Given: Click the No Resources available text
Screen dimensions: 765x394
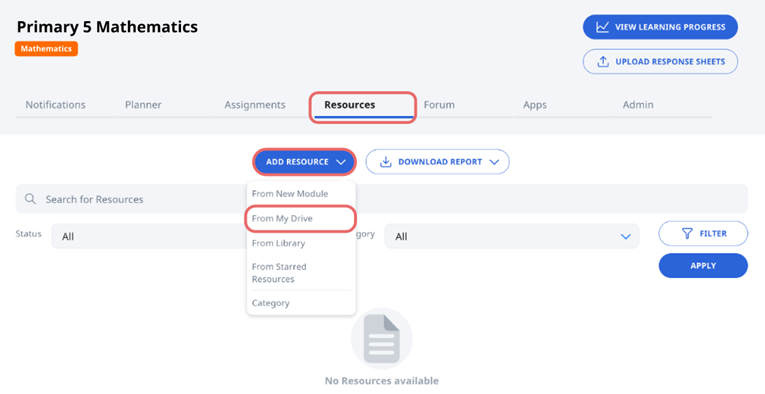Looking at the screenshot, I should (x=382, y=381).
